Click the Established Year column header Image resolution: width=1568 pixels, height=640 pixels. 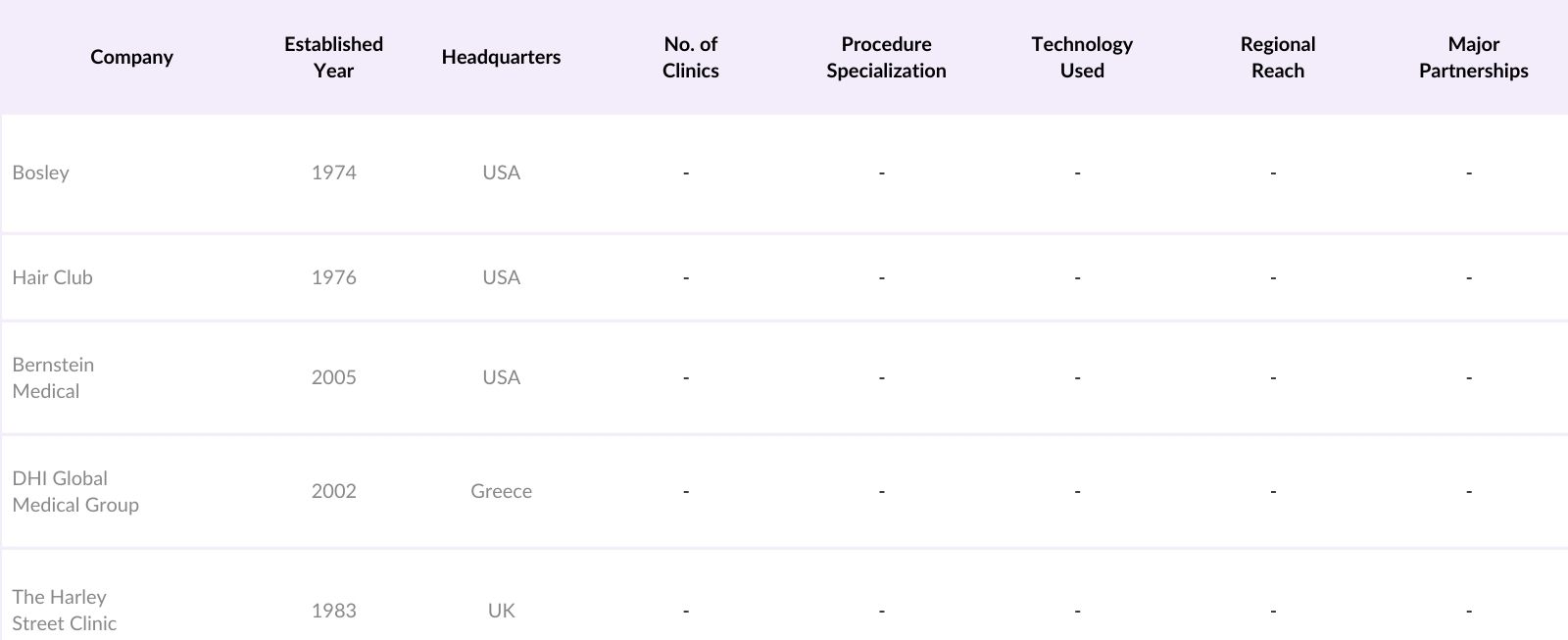[333, 57]
